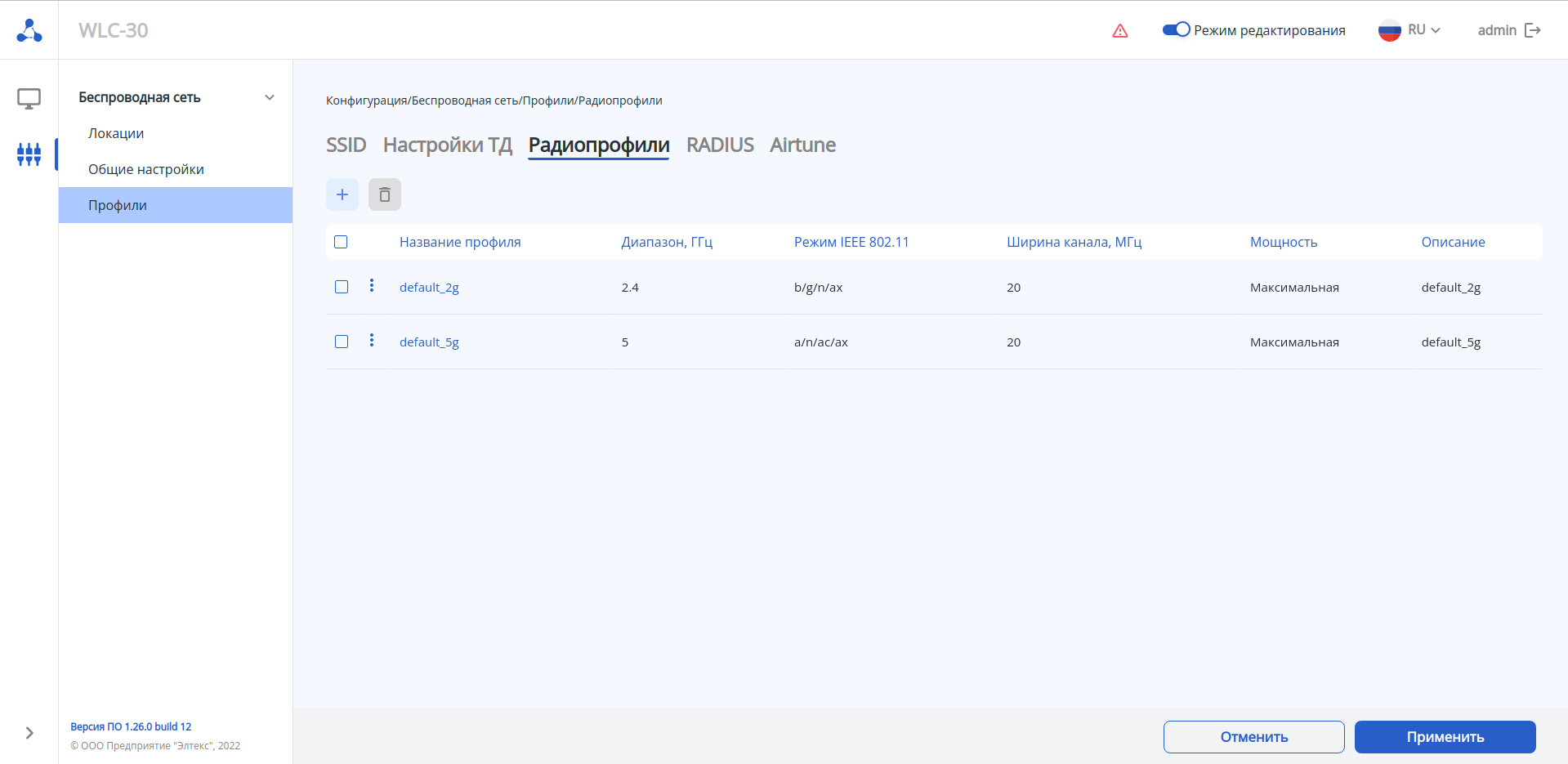Open the monitoring display icon in sidebar
This screenshot has width=1568, height=764.
coord(29,99)
